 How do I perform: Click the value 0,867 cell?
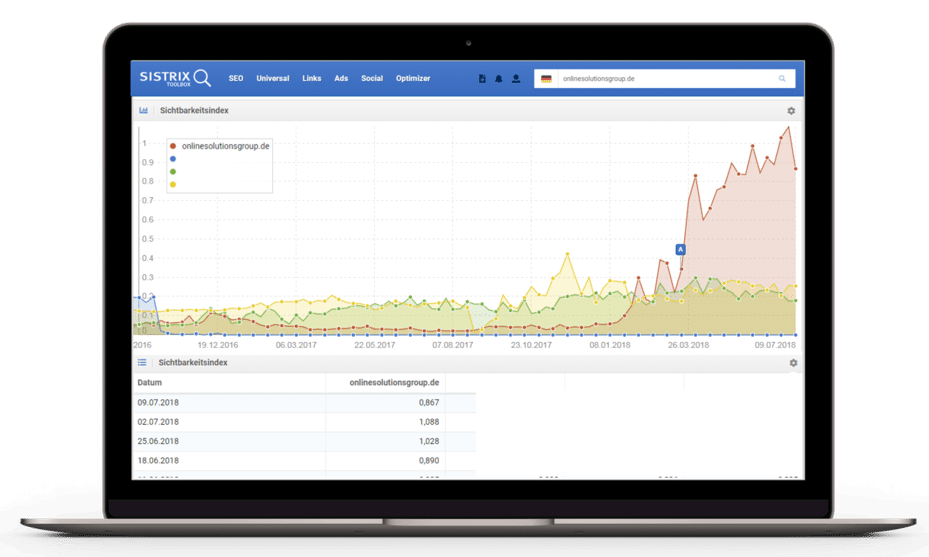point(429,402)
